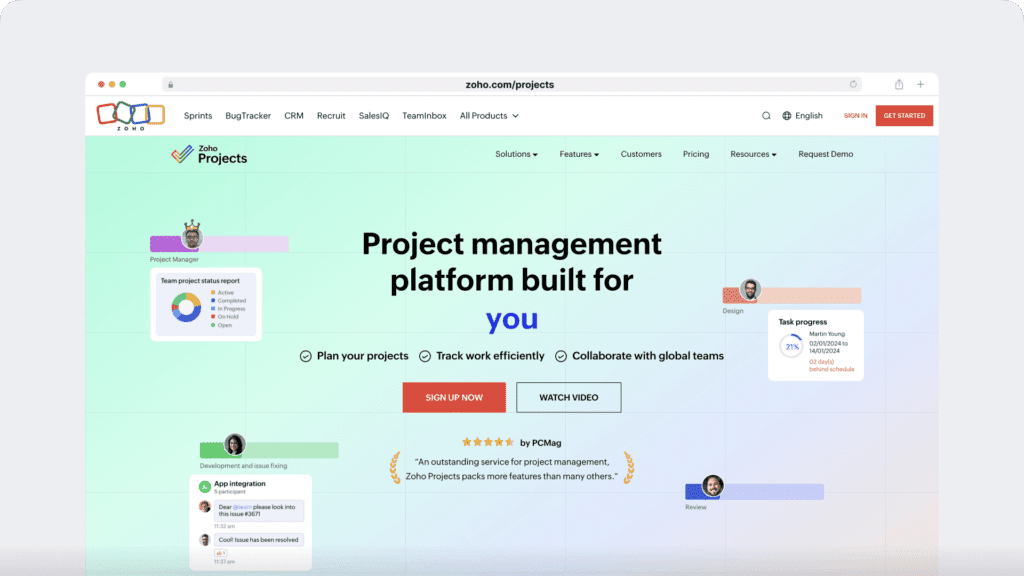Click the 21% progress circle in Task progress
Viewport: 1024px width, 576px height.
pyautogui.click(x=790, y=346)
